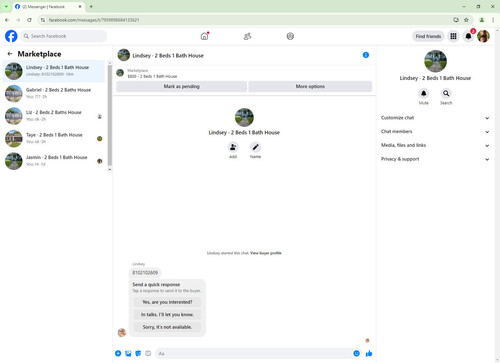Send quick reply 'Yes, are you interested?'
Viewport: 500px width, 363px height.
[167, 302]
